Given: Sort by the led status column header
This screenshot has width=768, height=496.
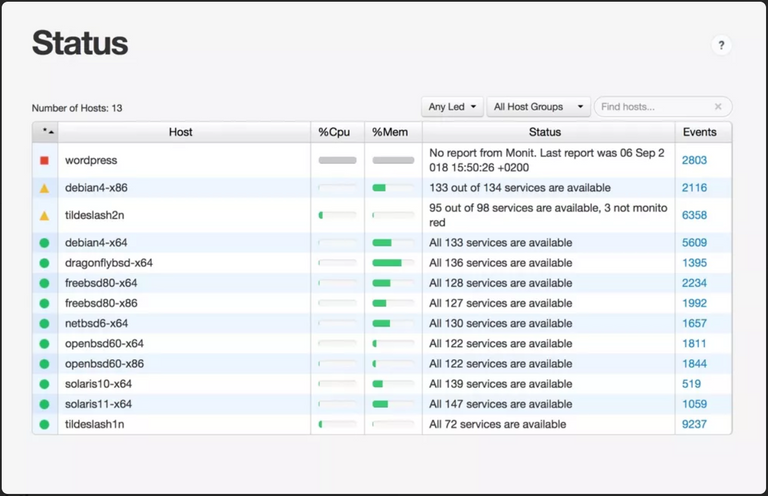Looking at the screenshot, I should [48, 132].
